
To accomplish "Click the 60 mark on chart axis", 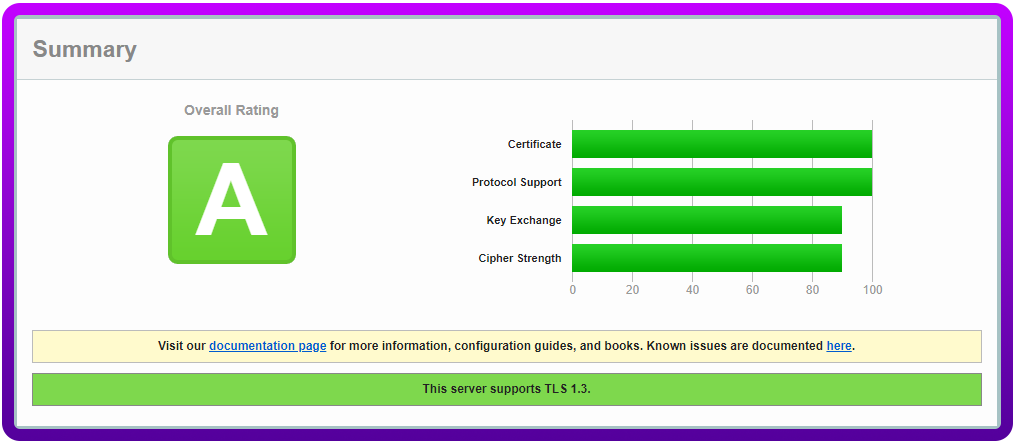I will (x=752, y=290).
